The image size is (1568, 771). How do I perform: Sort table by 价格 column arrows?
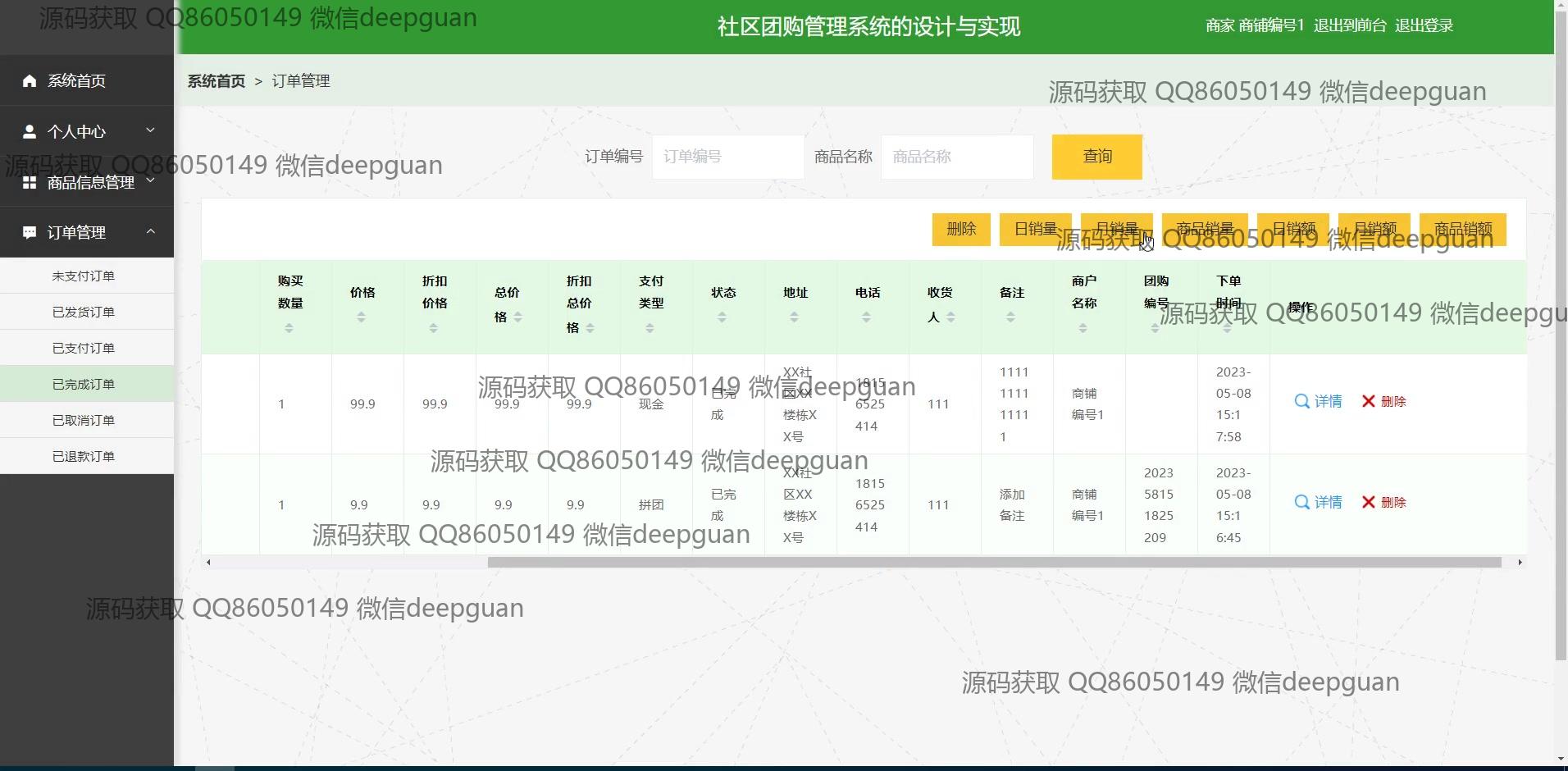point(362,317)
